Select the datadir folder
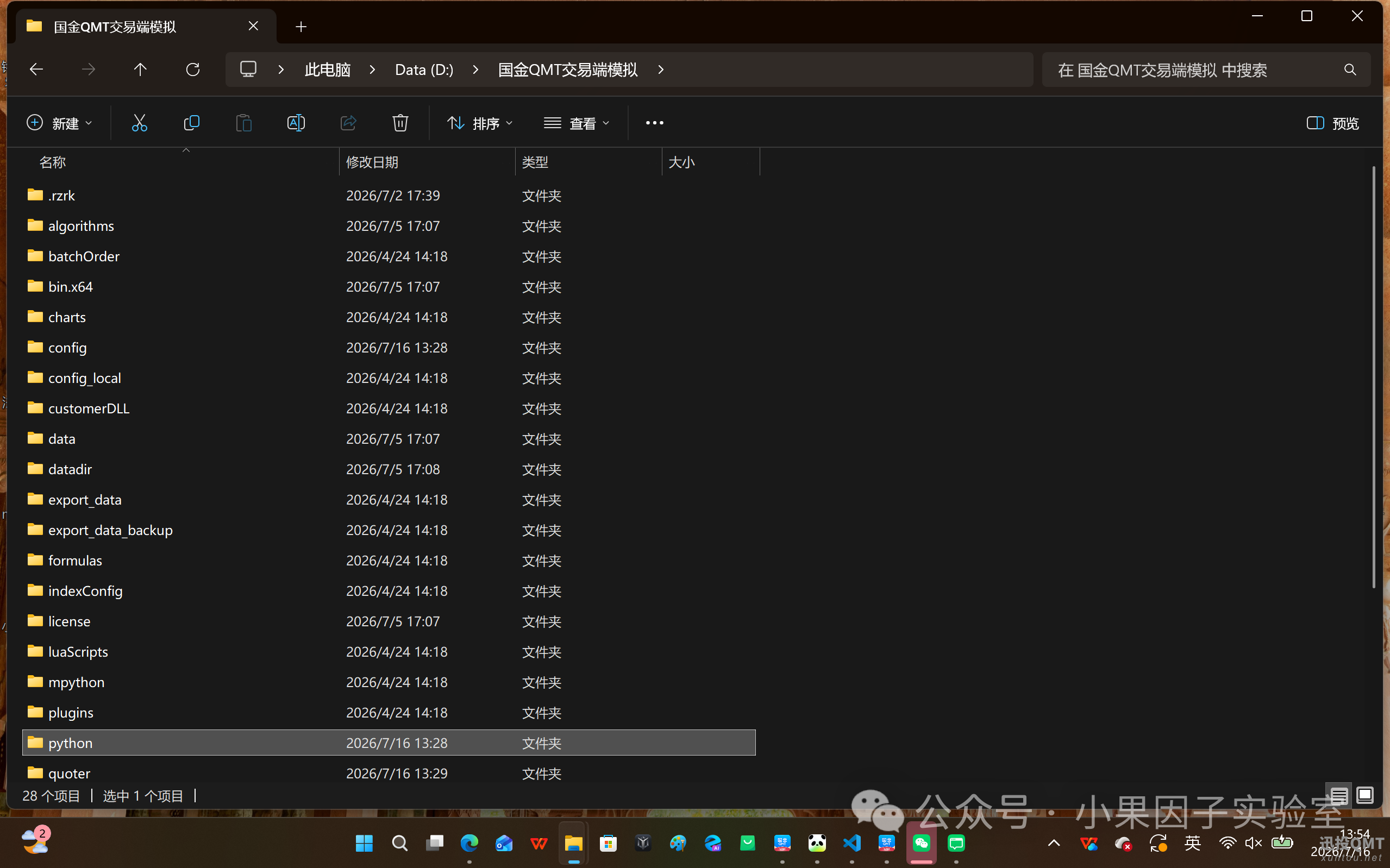Viewport: 1390px width, 868px height. tap(389, 469)
